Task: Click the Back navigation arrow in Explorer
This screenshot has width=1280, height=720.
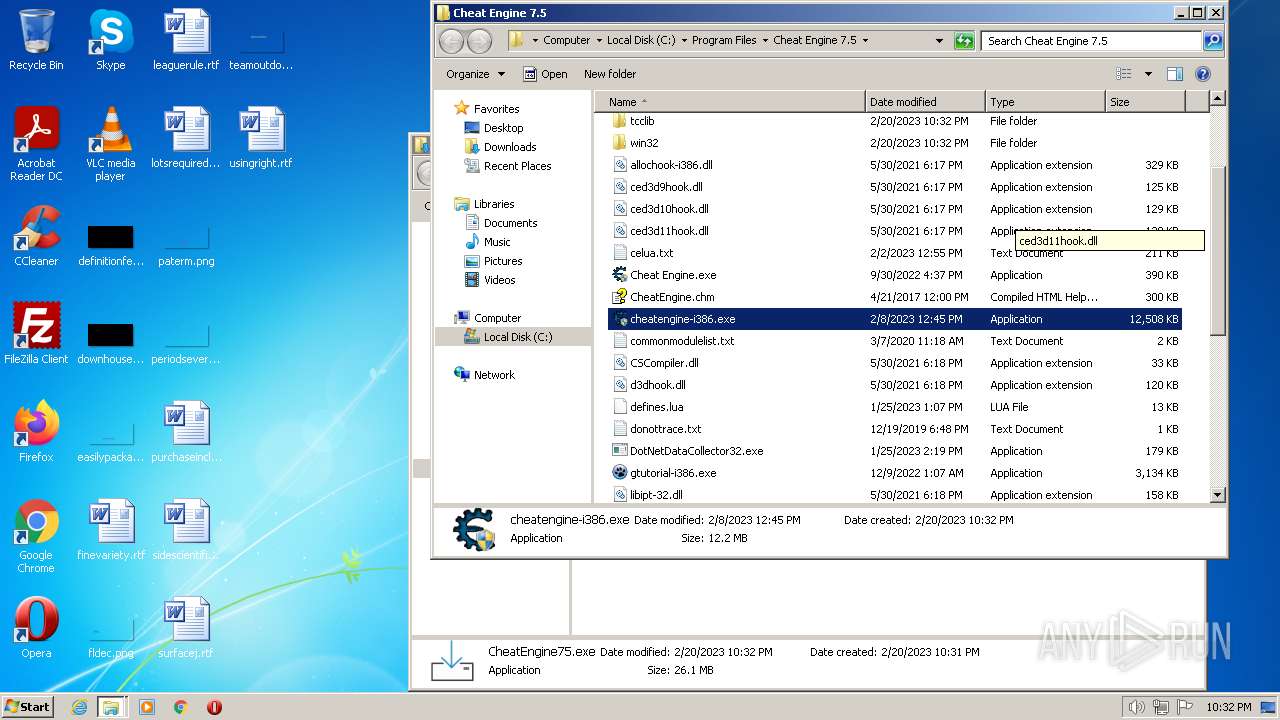Action: (x=452, y=41)
